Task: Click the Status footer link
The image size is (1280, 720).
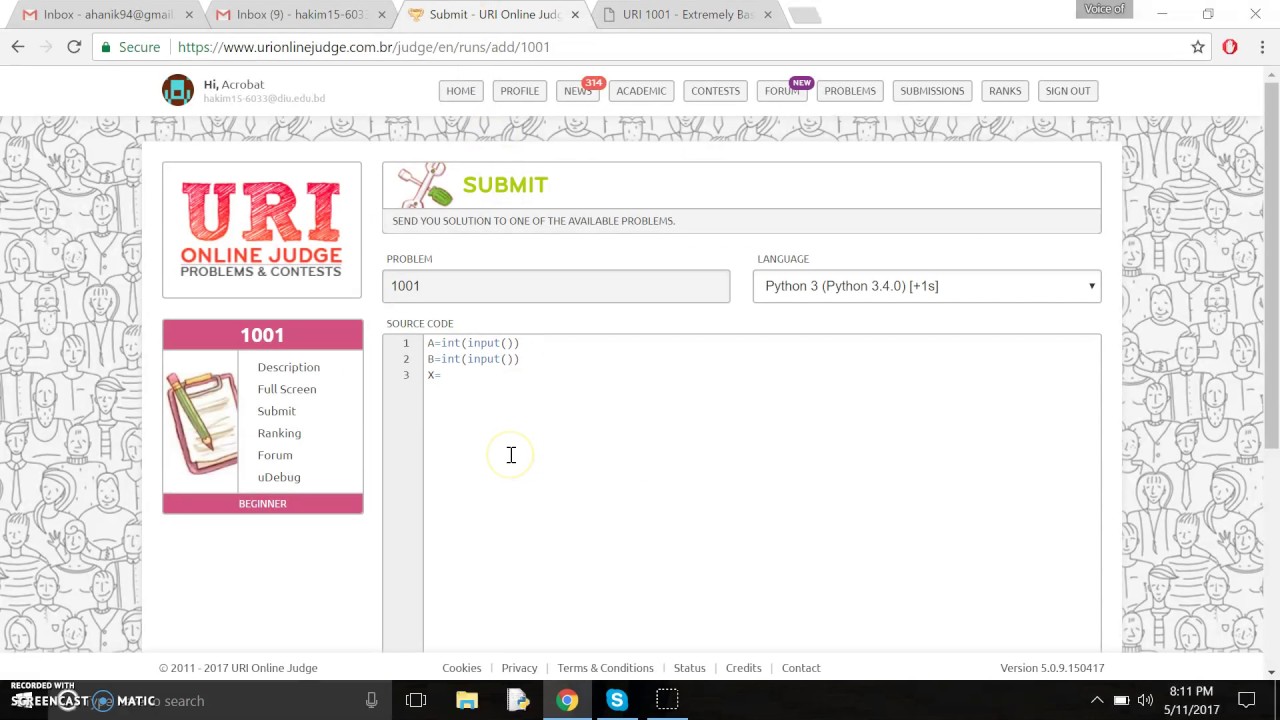Action: (690, 668)
